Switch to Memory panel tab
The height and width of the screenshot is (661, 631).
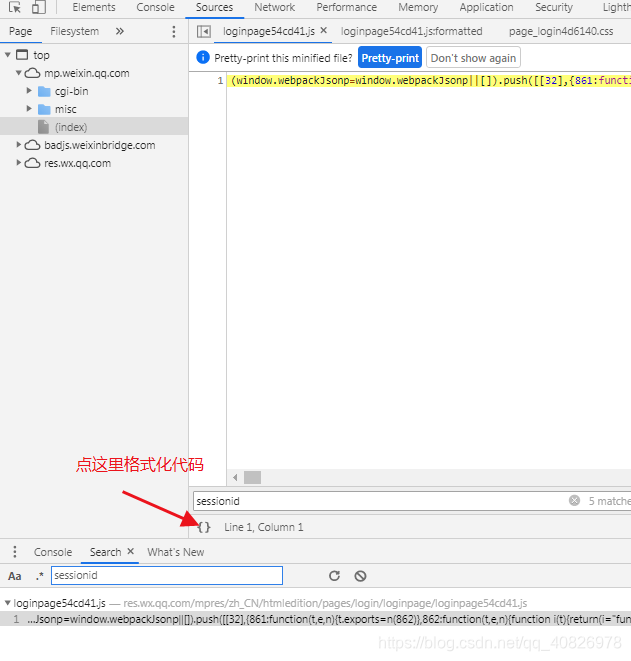pyautogui.click(x=418, y=8)
